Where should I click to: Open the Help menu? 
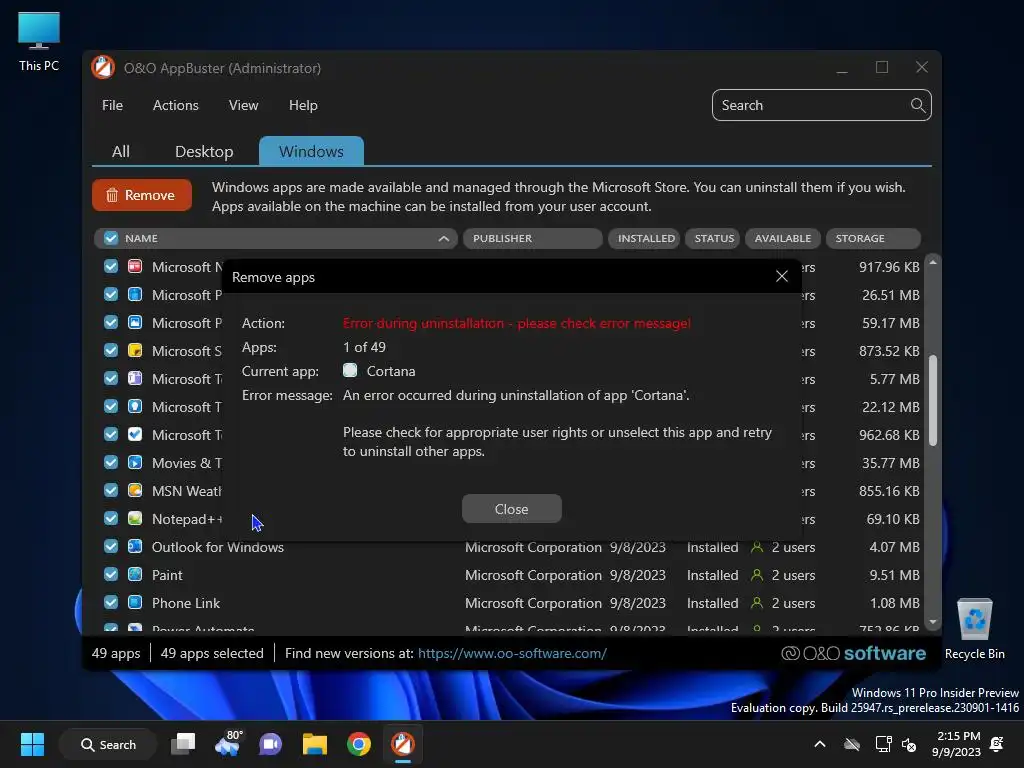click(x=303, y=105)
